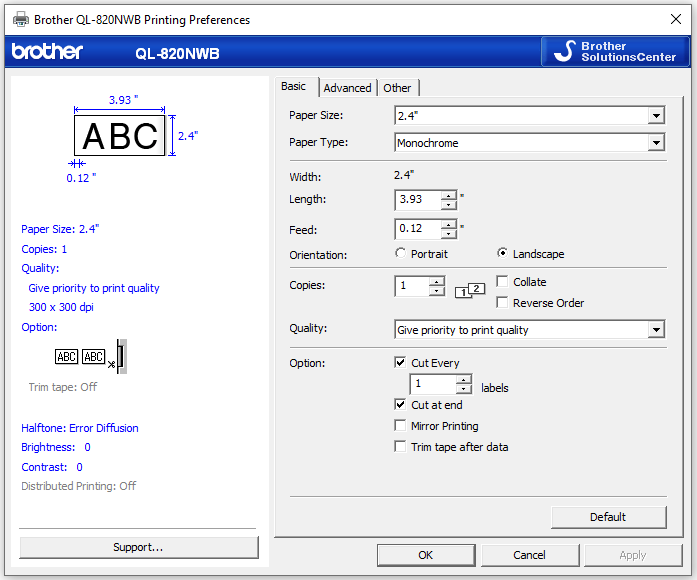
Task: Decrease the Copies count with down arrow
Action: pyautogui.click(x=437, y=291)
